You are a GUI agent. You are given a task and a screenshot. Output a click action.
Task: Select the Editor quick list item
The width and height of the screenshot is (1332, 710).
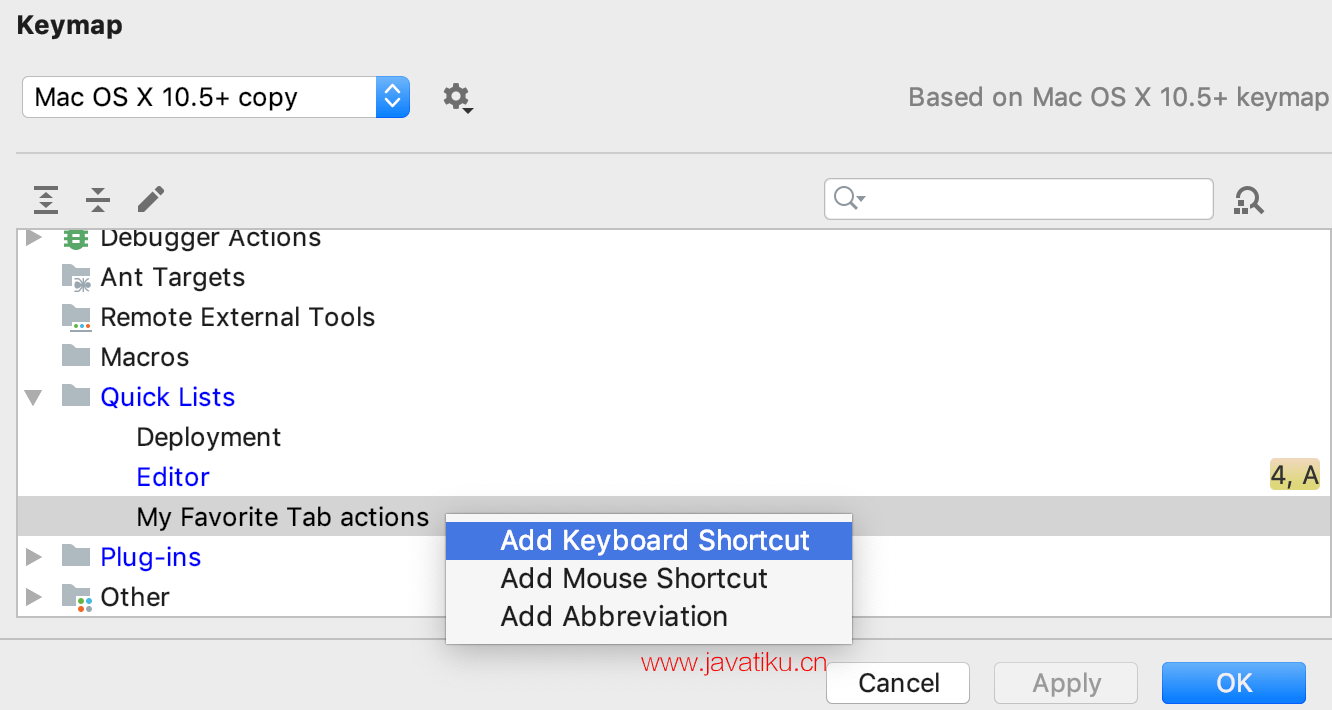173,477
